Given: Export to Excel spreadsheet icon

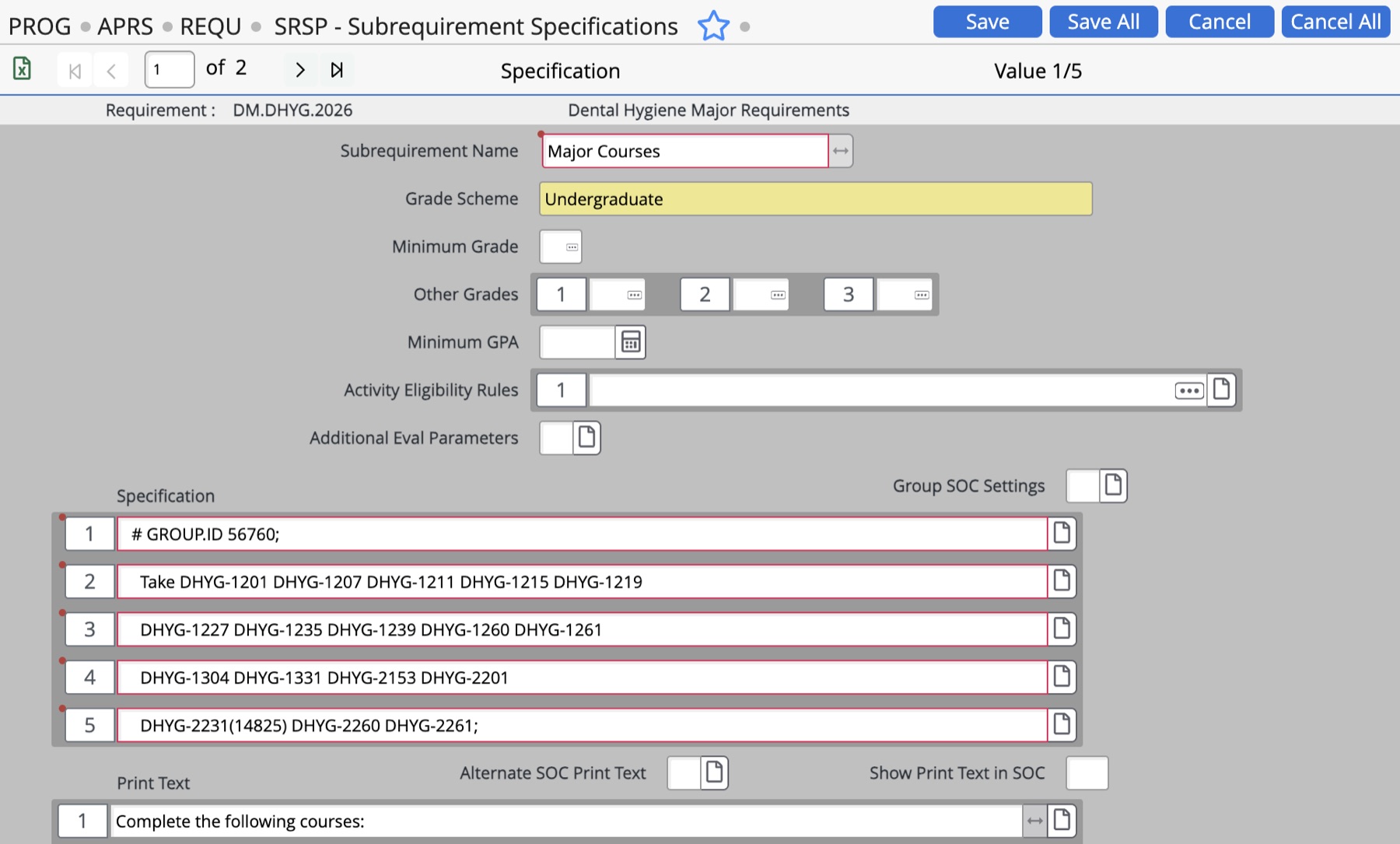Looking at the screenshot, I should point(22,69).
